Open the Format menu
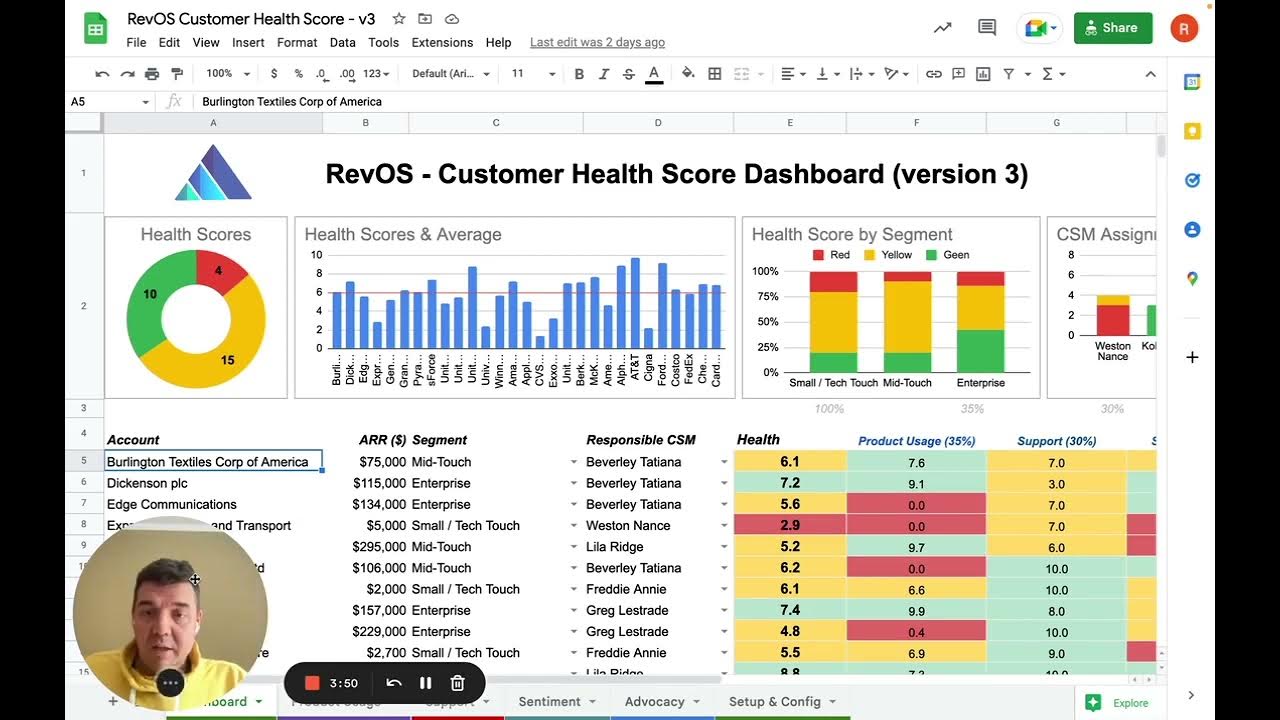 tap(297, 42)
